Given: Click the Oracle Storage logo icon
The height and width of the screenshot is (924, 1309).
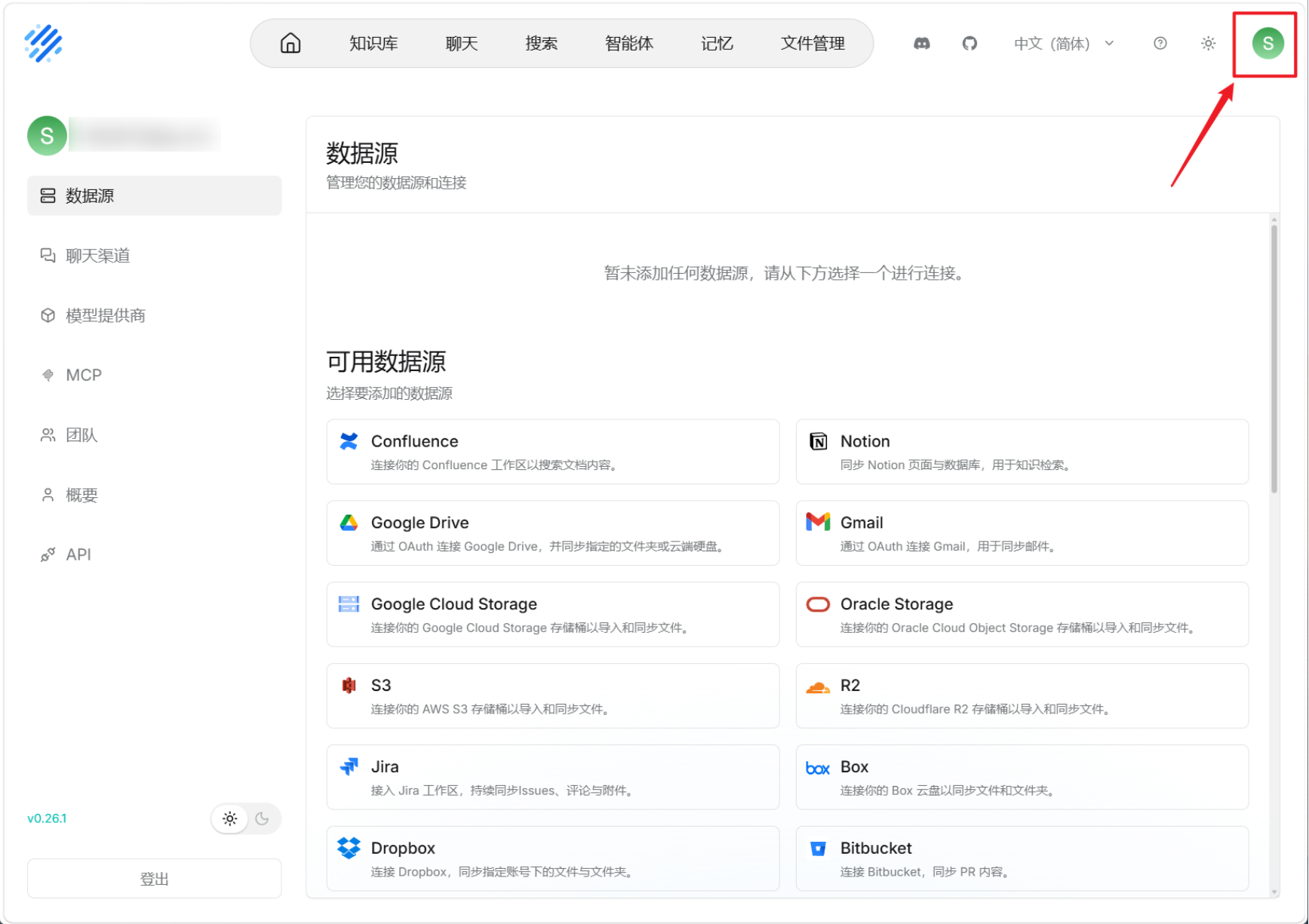Looking at the screenshot, I should coord(818,604).
